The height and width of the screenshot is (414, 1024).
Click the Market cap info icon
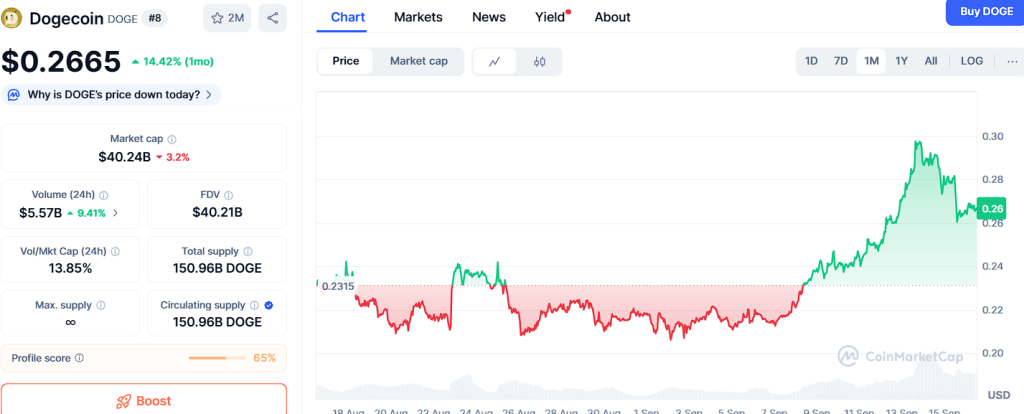pyautogui.click(x=172, y=139)
